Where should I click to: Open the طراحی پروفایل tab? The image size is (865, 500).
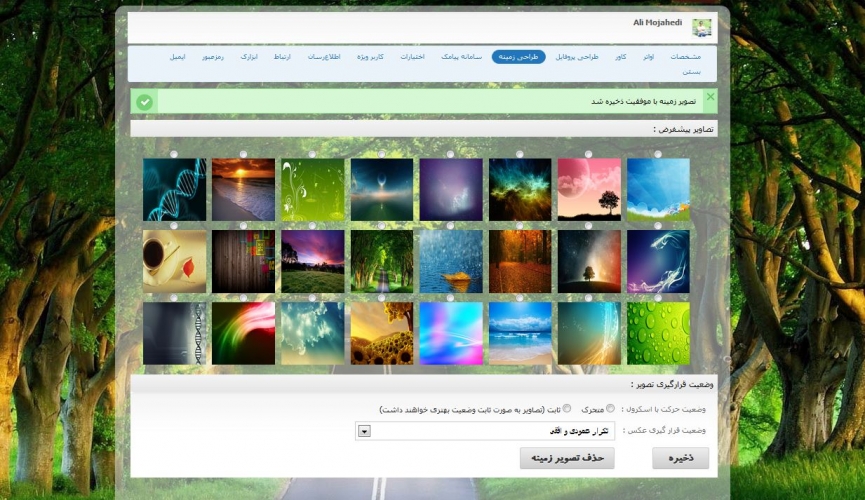[x=576, y=57]
